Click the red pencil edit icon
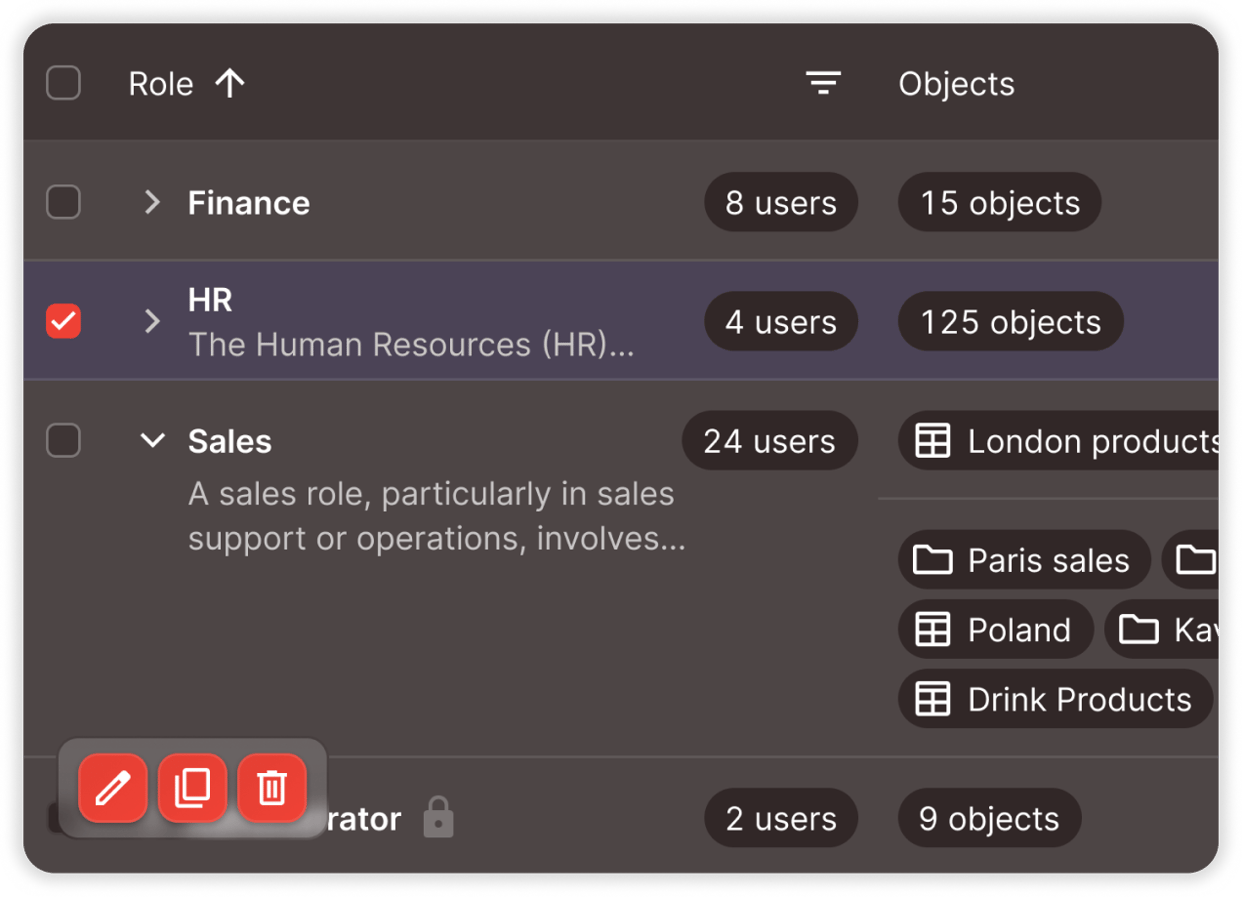Image resolution: width=1242 pixels, height=897 pixels. click(x=113, y=788)
